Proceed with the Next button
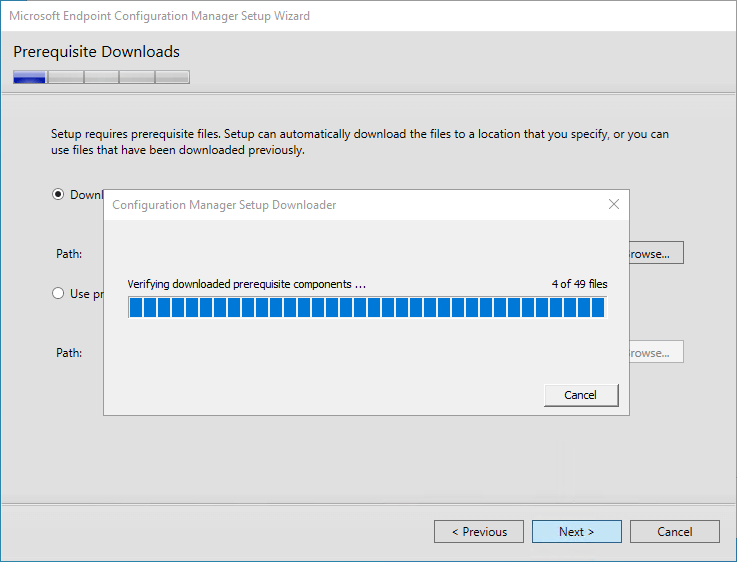Image resolution: width=737 pixels, height=562 pixels. click(577, 531)
